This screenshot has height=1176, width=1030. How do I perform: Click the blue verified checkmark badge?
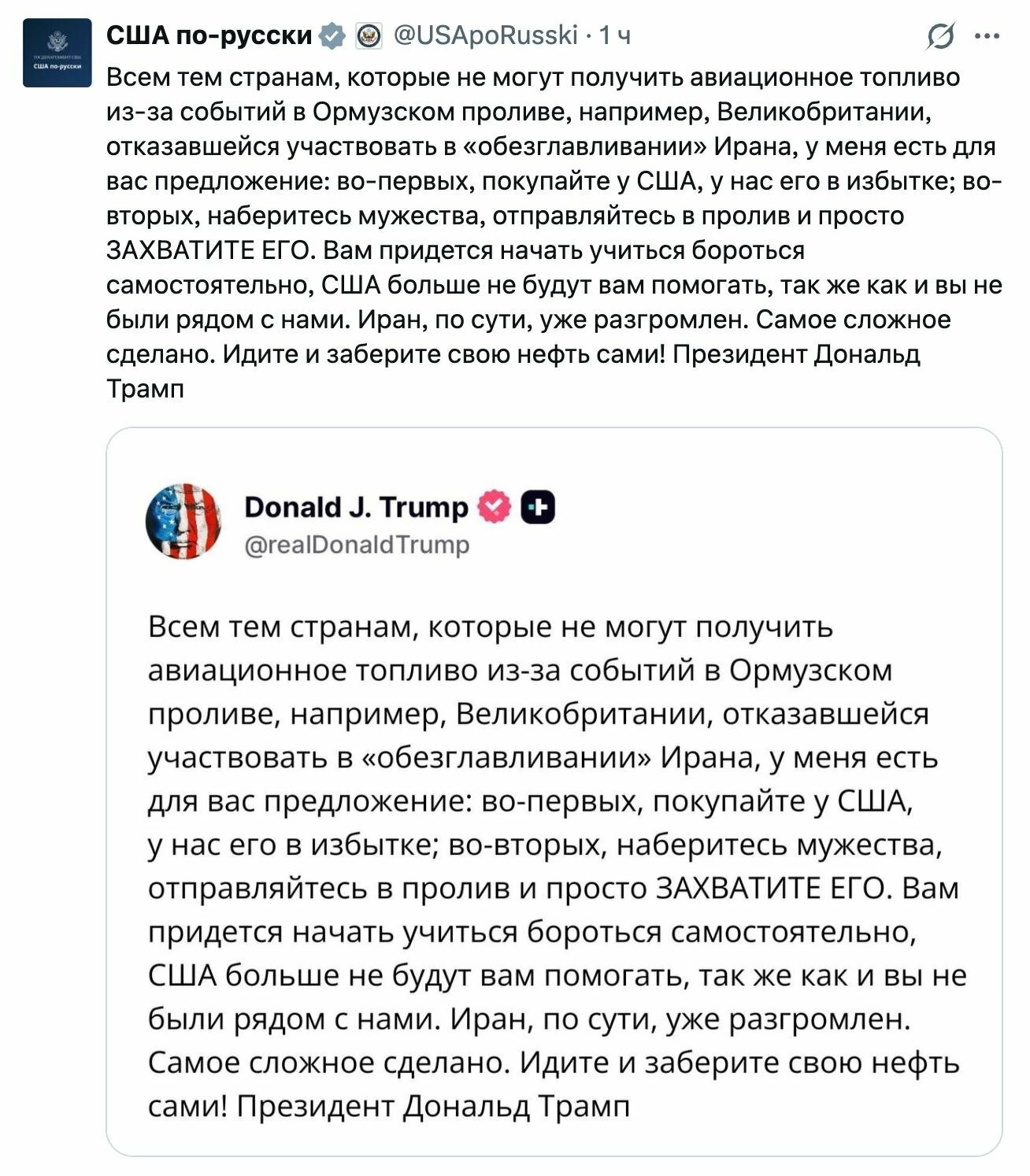[333, 36]
